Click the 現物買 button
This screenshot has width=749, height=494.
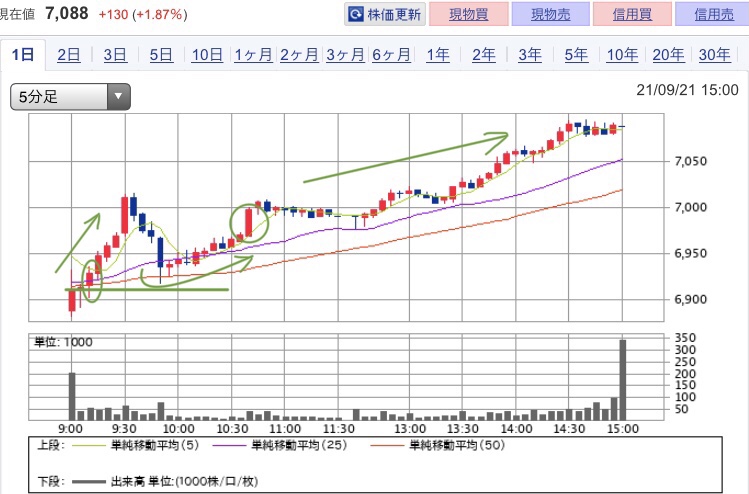469,14
